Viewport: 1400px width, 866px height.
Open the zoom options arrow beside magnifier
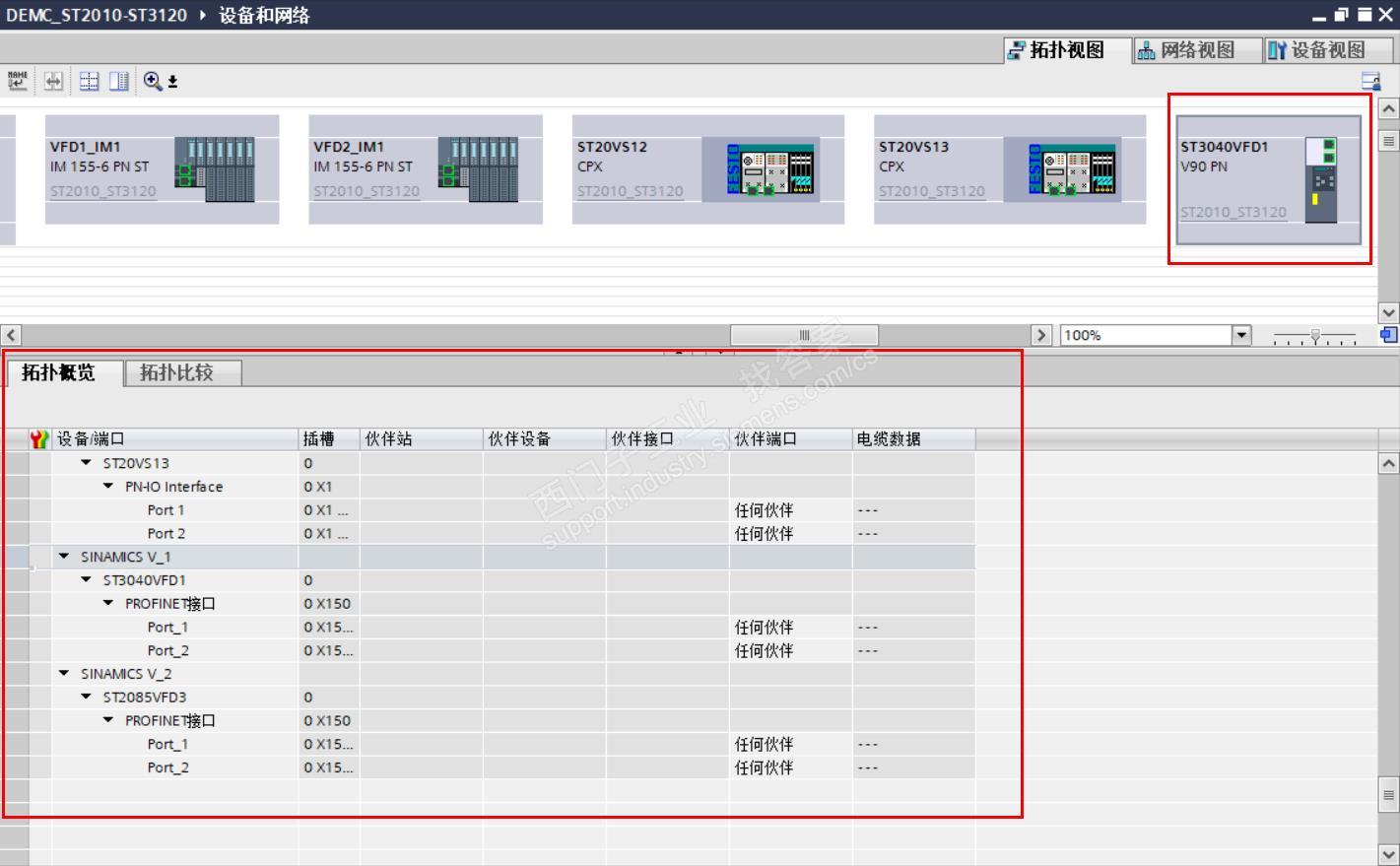(x=173, y=82)
